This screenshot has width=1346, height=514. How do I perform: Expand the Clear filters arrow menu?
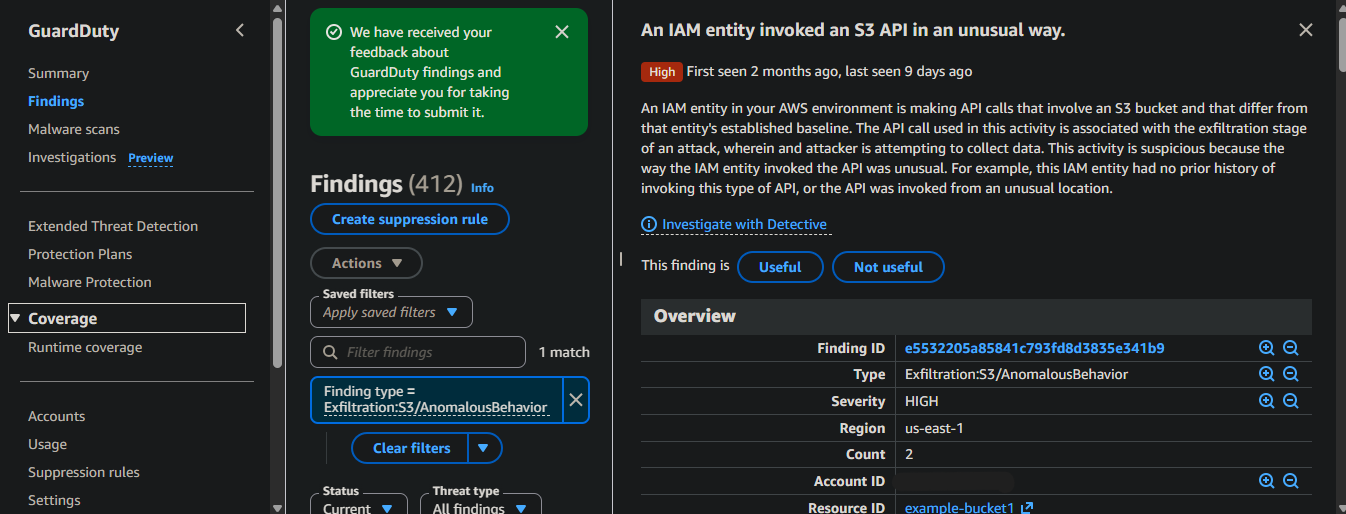pyautogui.click(x=485, y=448)
